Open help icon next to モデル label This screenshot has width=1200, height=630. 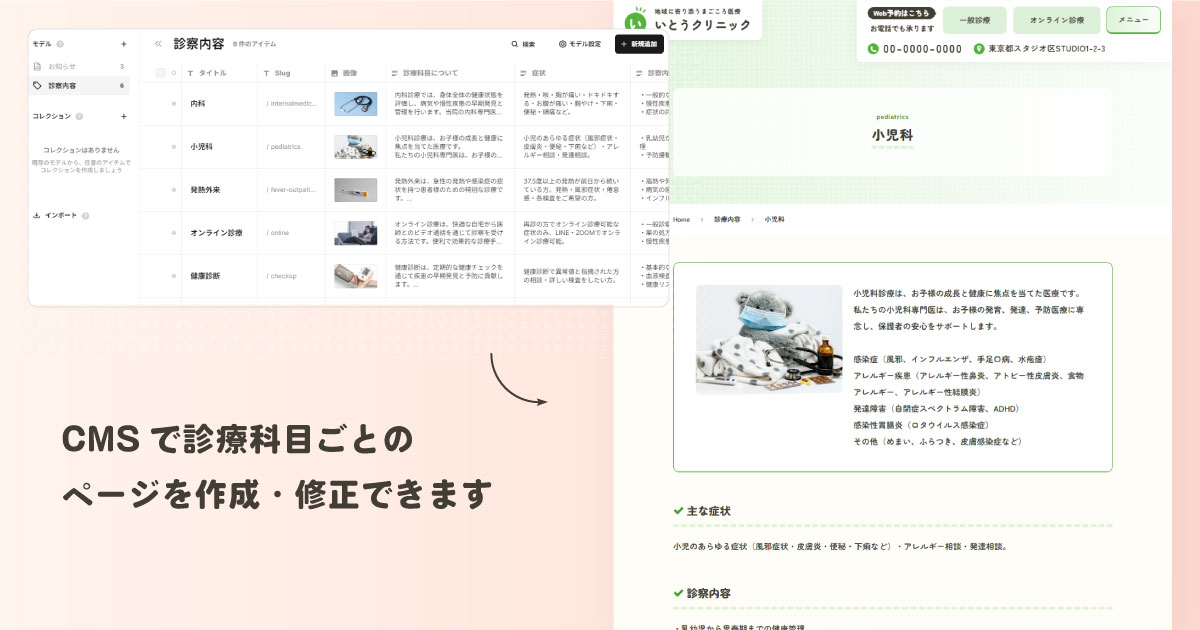click(60, 44)
